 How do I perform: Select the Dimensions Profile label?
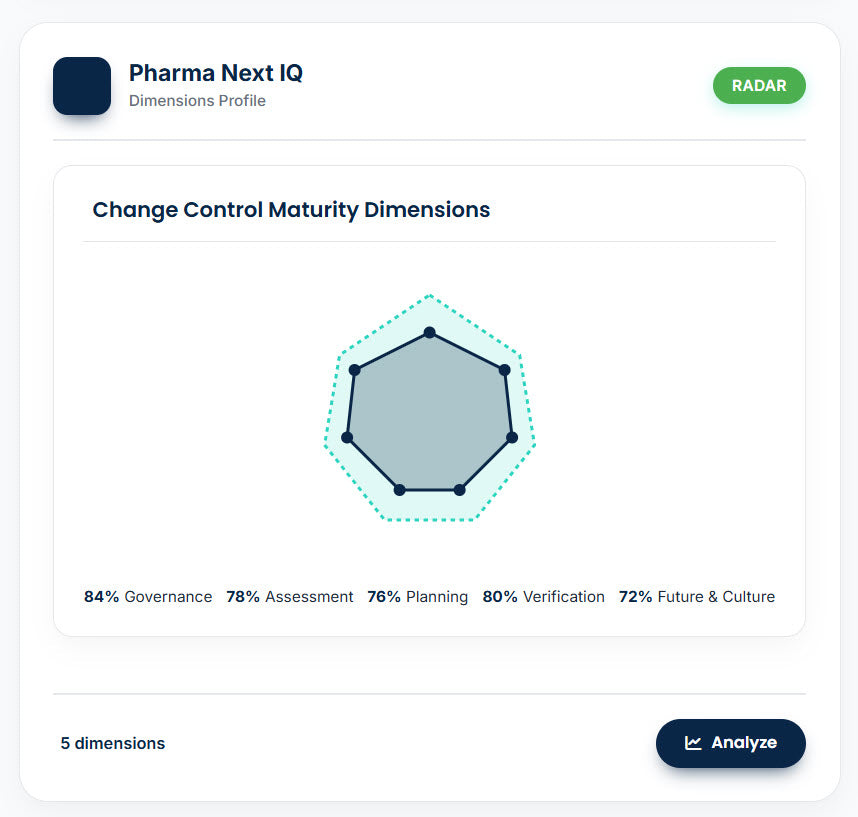[x=196, y=101]
